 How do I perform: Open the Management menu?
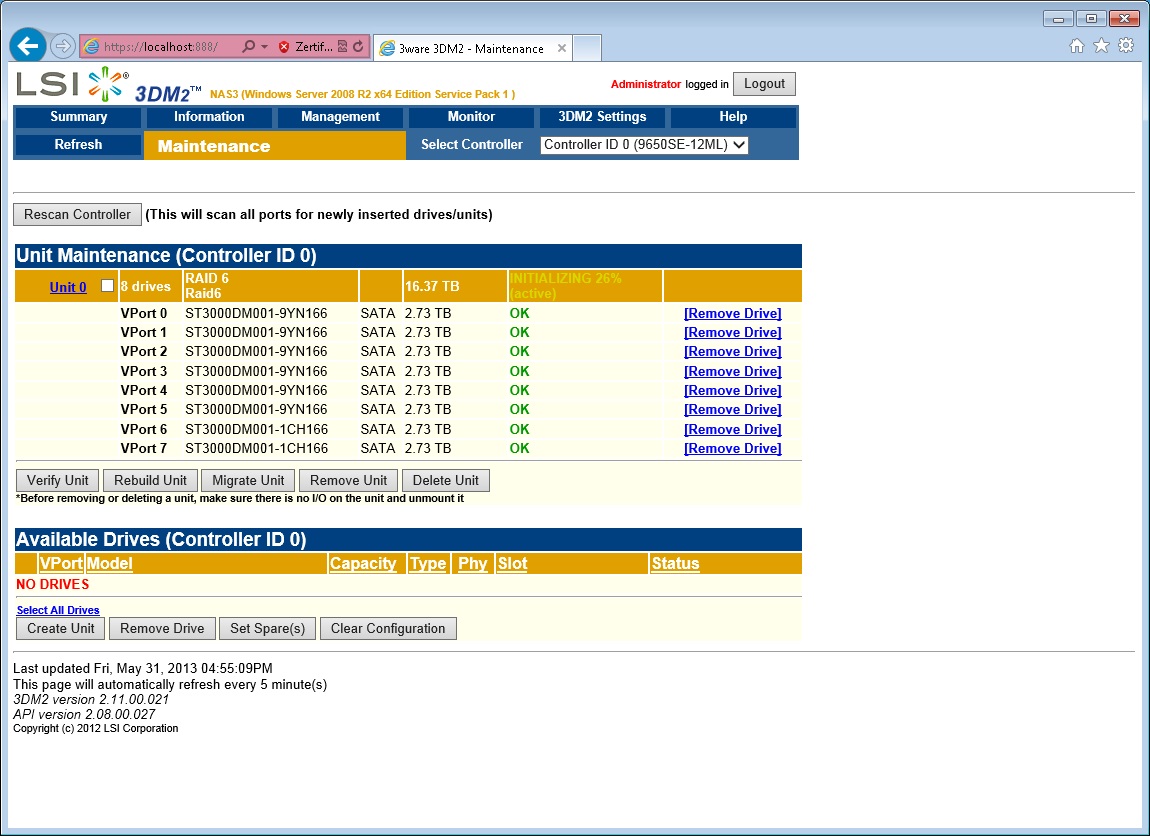click(340, 117)
